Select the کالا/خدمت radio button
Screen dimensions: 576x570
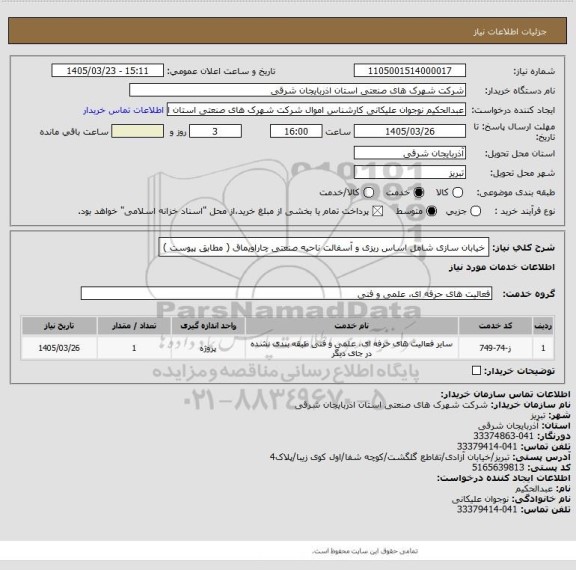(368, 192)
